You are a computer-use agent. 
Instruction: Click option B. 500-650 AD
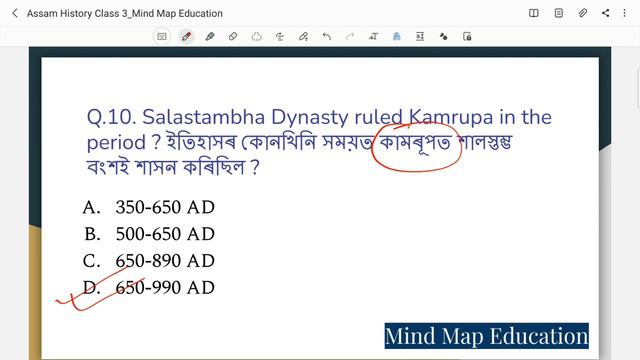tap(149, 234)
